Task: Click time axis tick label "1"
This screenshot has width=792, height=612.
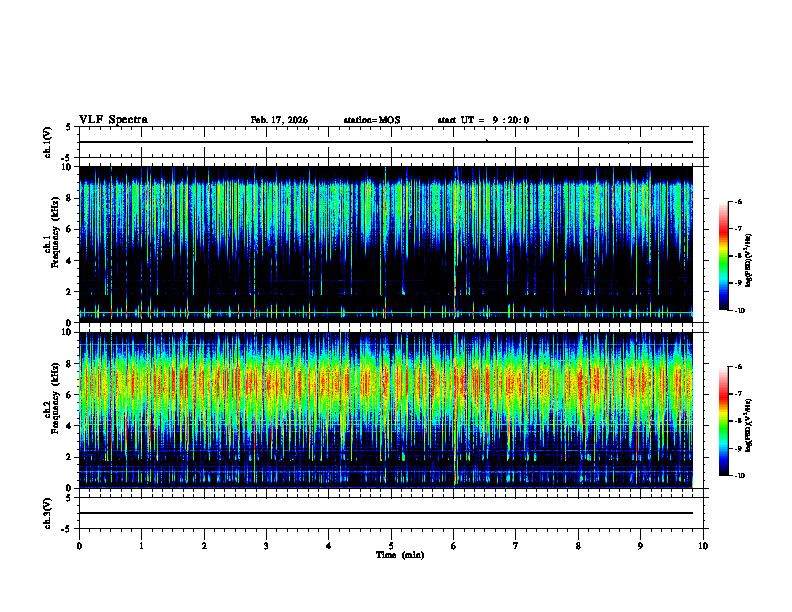Action: pyautogui.click(x=141, y=546)
